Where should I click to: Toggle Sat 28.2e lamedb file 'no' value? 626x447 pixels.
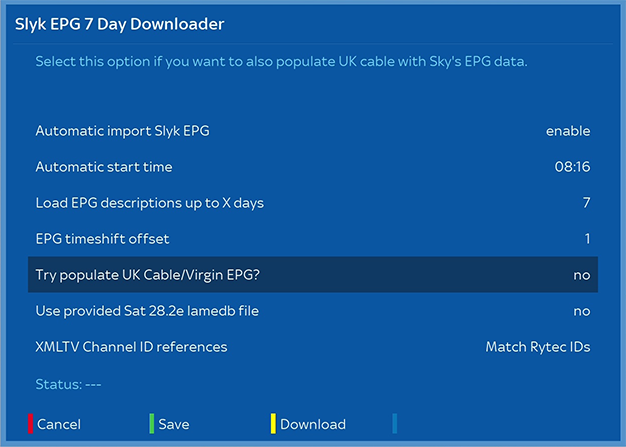coord(581,311)
